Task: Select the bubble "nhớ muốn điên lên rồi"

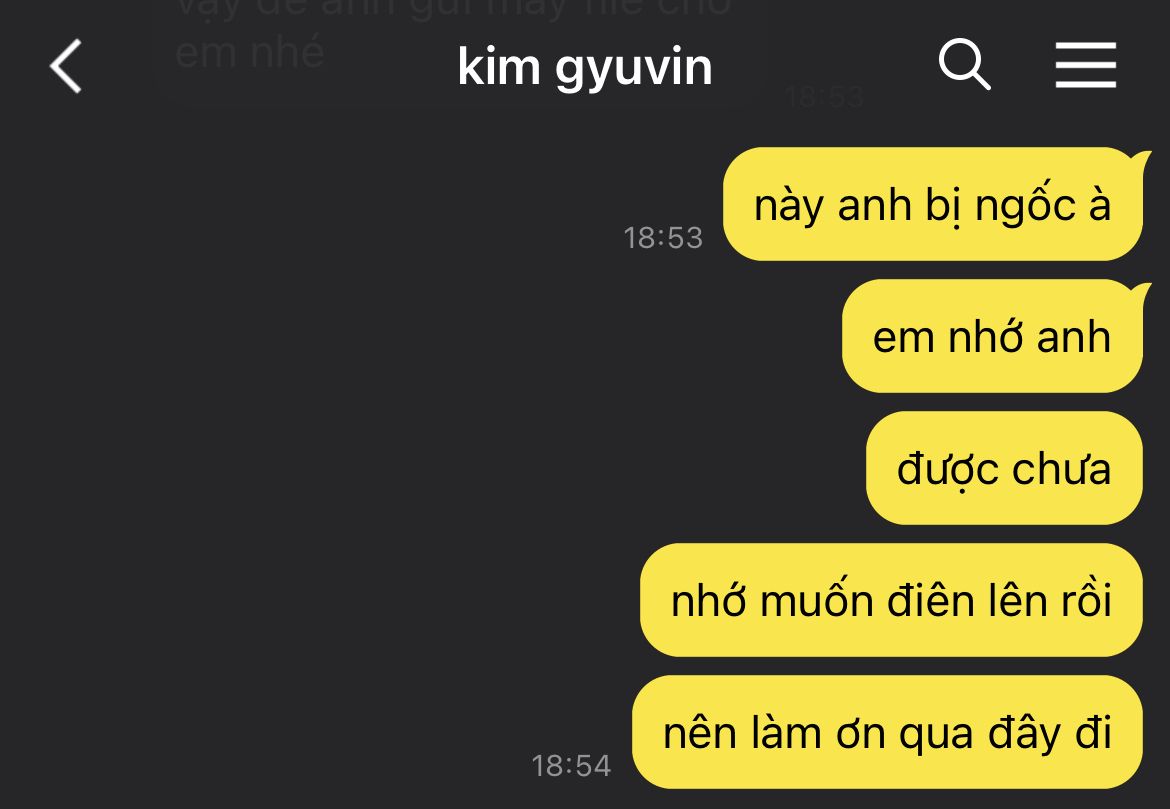Action: [x=892, y=600]
